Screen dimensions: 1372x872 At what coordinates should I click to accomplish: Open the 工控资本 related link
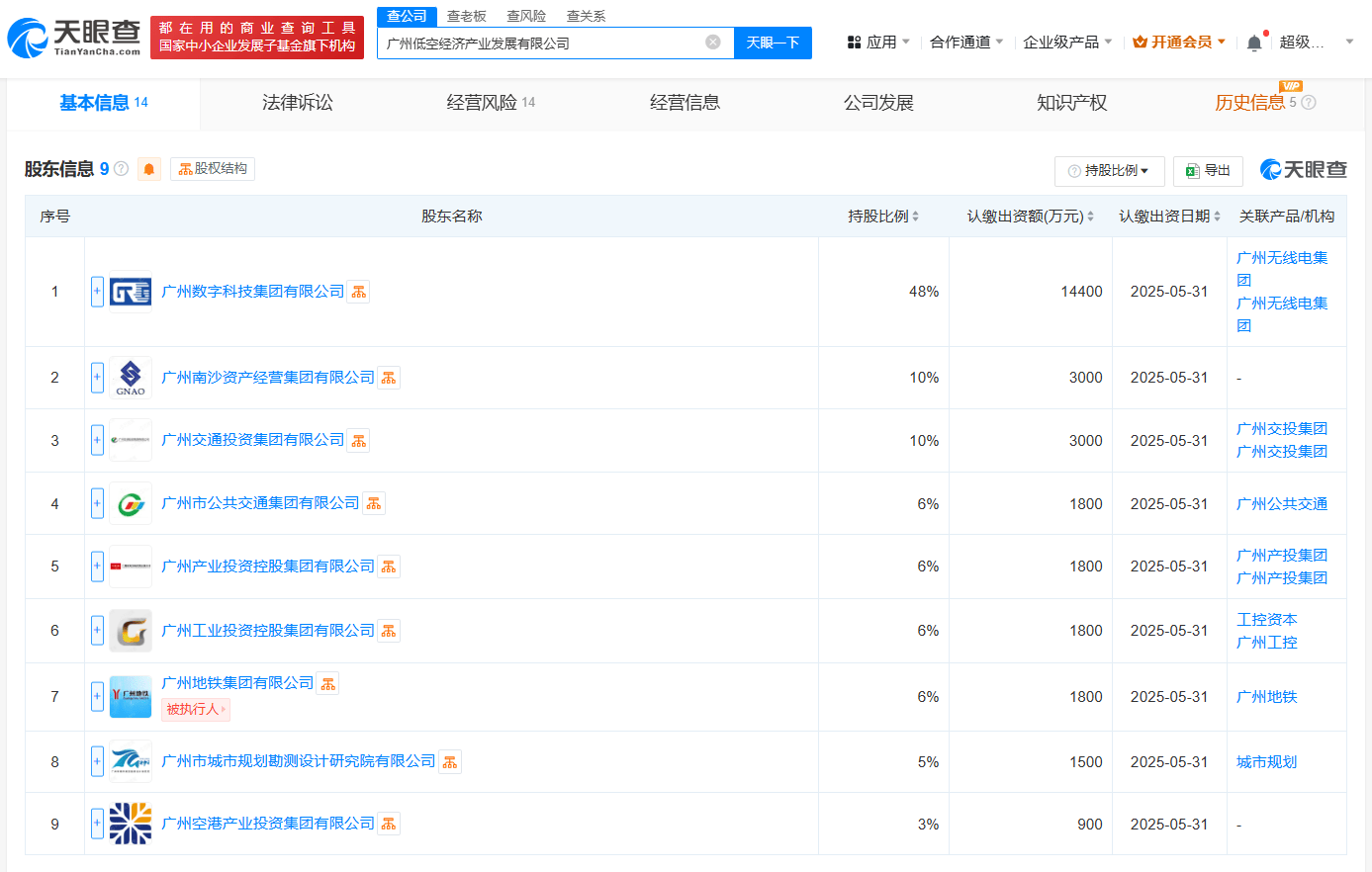[x=1267, y=620]
